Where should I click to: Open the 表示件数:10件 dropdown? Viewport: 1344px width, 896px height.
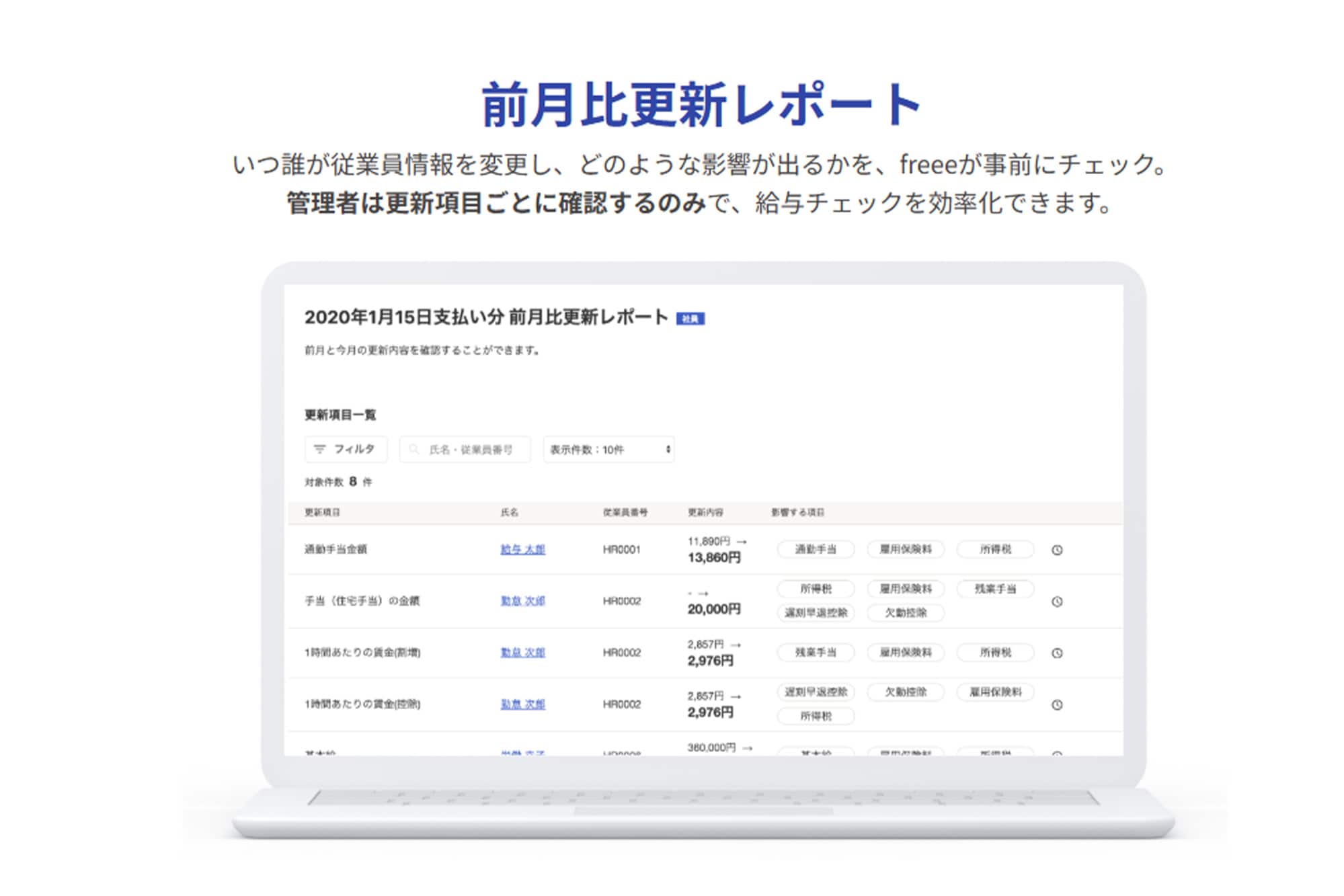click(608, 449)
